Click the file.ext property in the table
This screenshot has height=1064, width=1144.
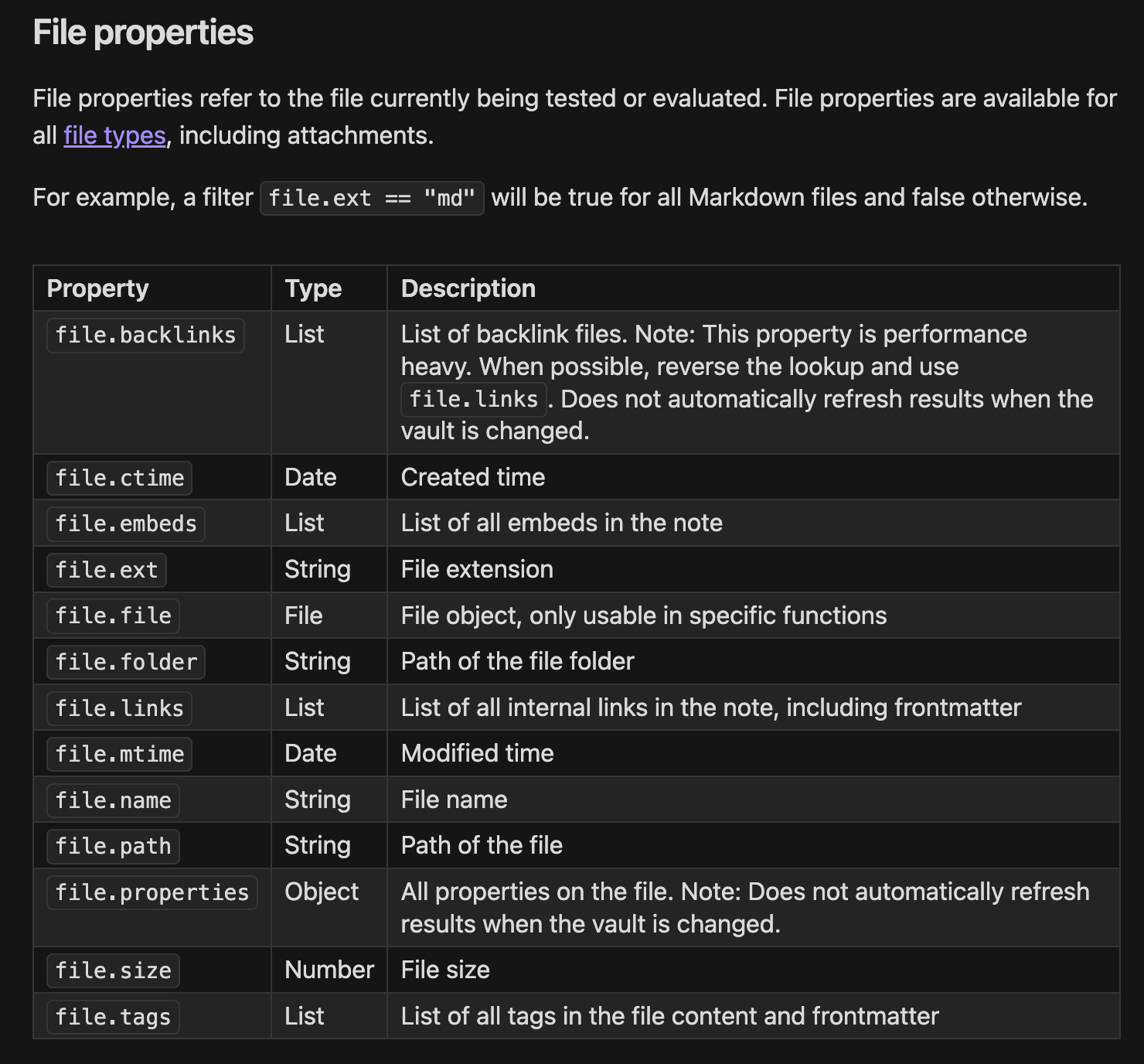[x=107, y=571]
